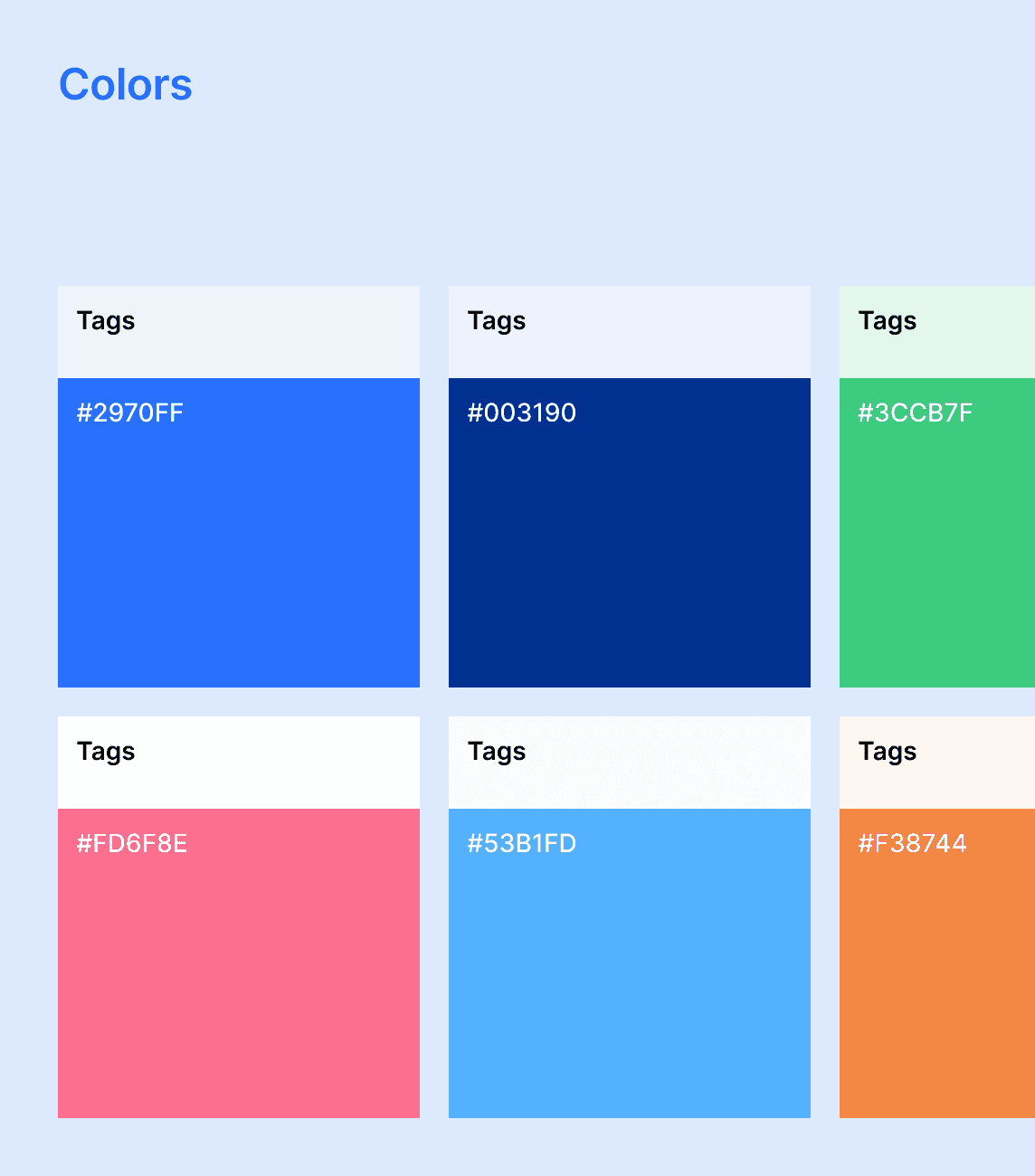Click the Tags label above #53B1FD
Image resolution: width=1035 pixels, height=1176 pixels.
point(497,753)
